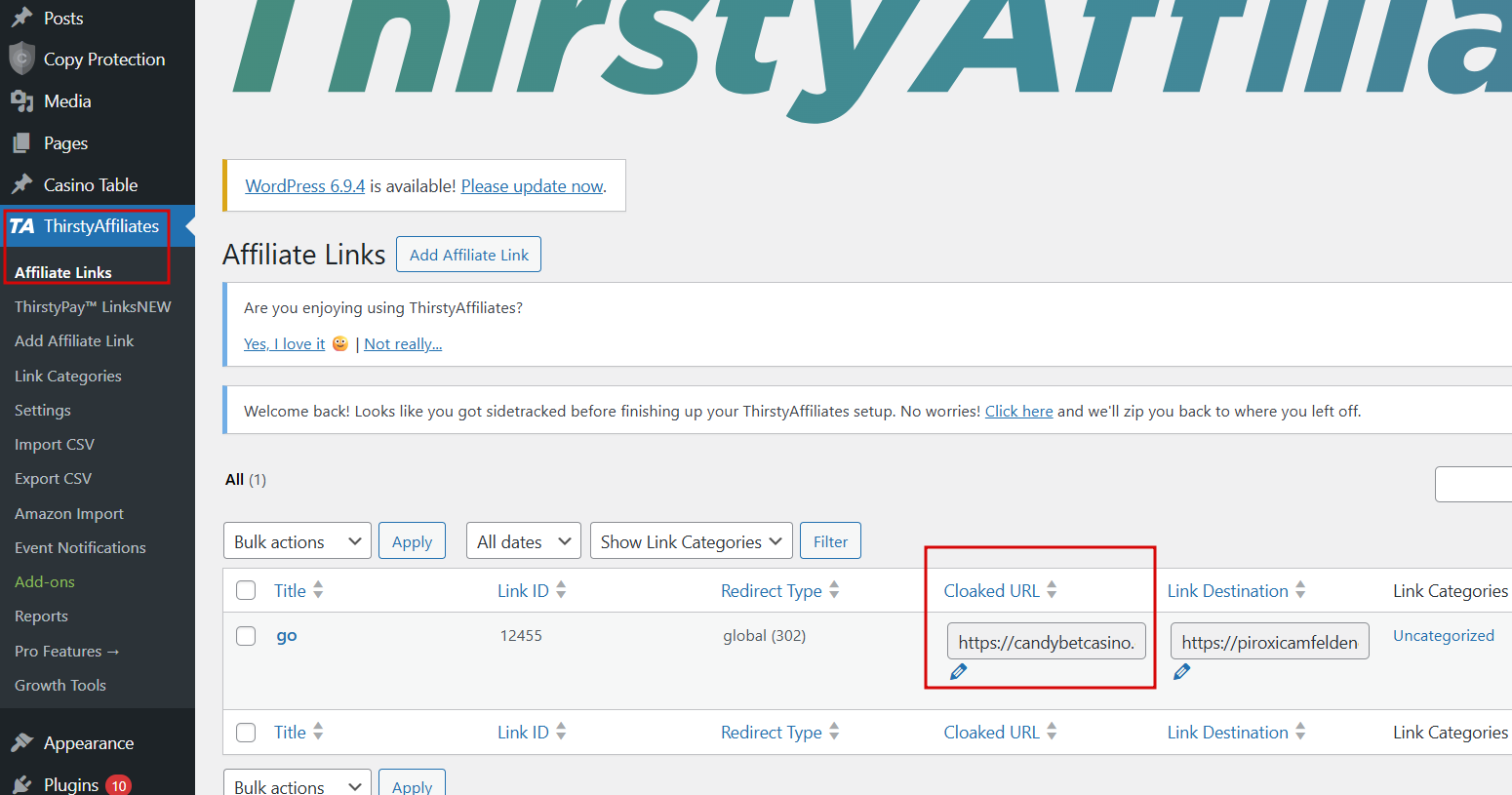Sort by Link Destination arrows in header
This screenshot has width=1512, height=795.
point(1300,590)
